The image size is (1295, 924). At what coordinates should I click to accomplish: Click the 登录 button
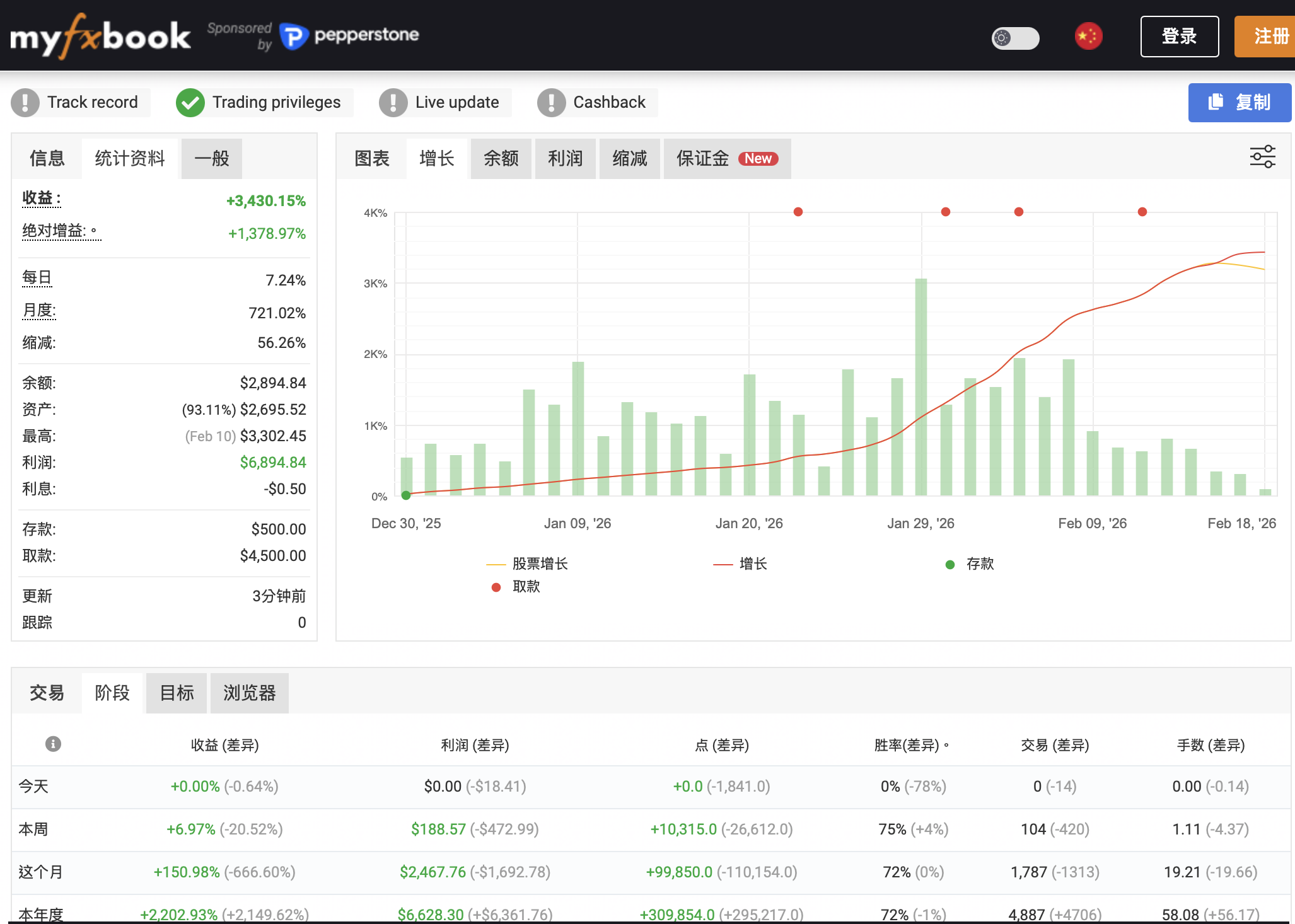point(1179,37)
